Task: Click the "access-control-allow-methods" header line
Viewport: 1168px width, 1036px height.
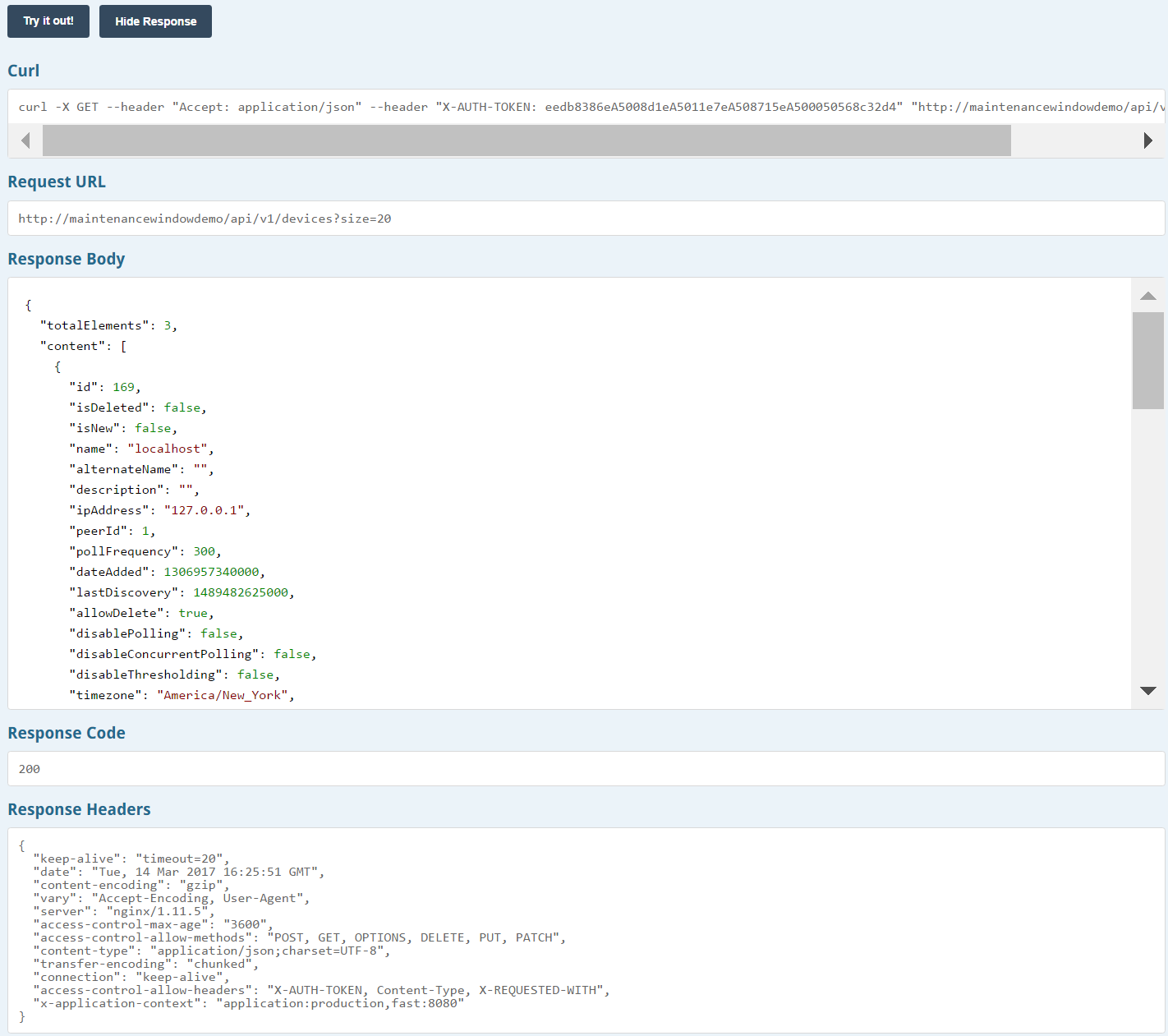Action: pyautogui.click(x=300, y=937)
